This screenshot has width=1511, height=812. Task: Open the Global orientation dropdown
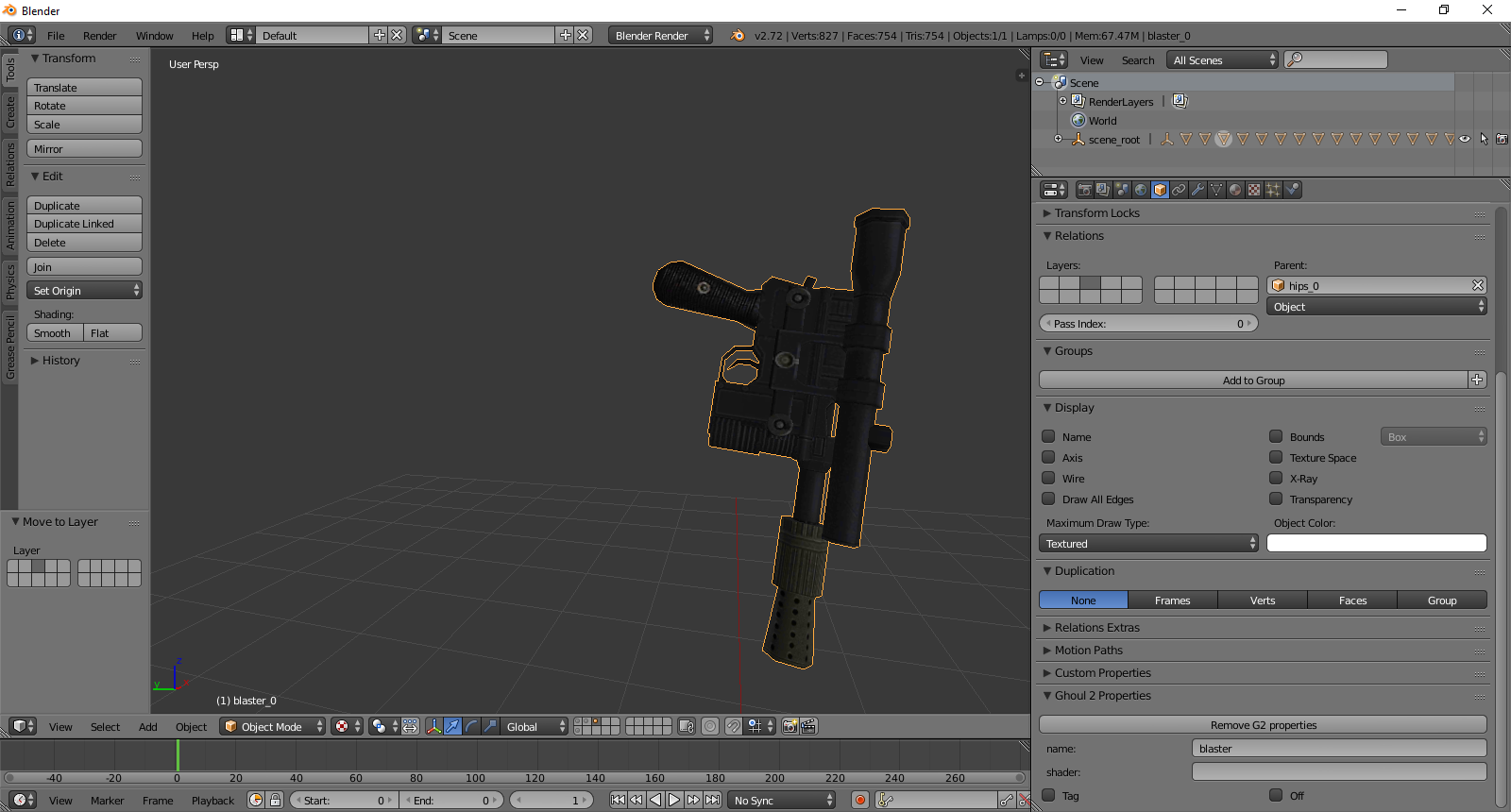coord(535,726)
